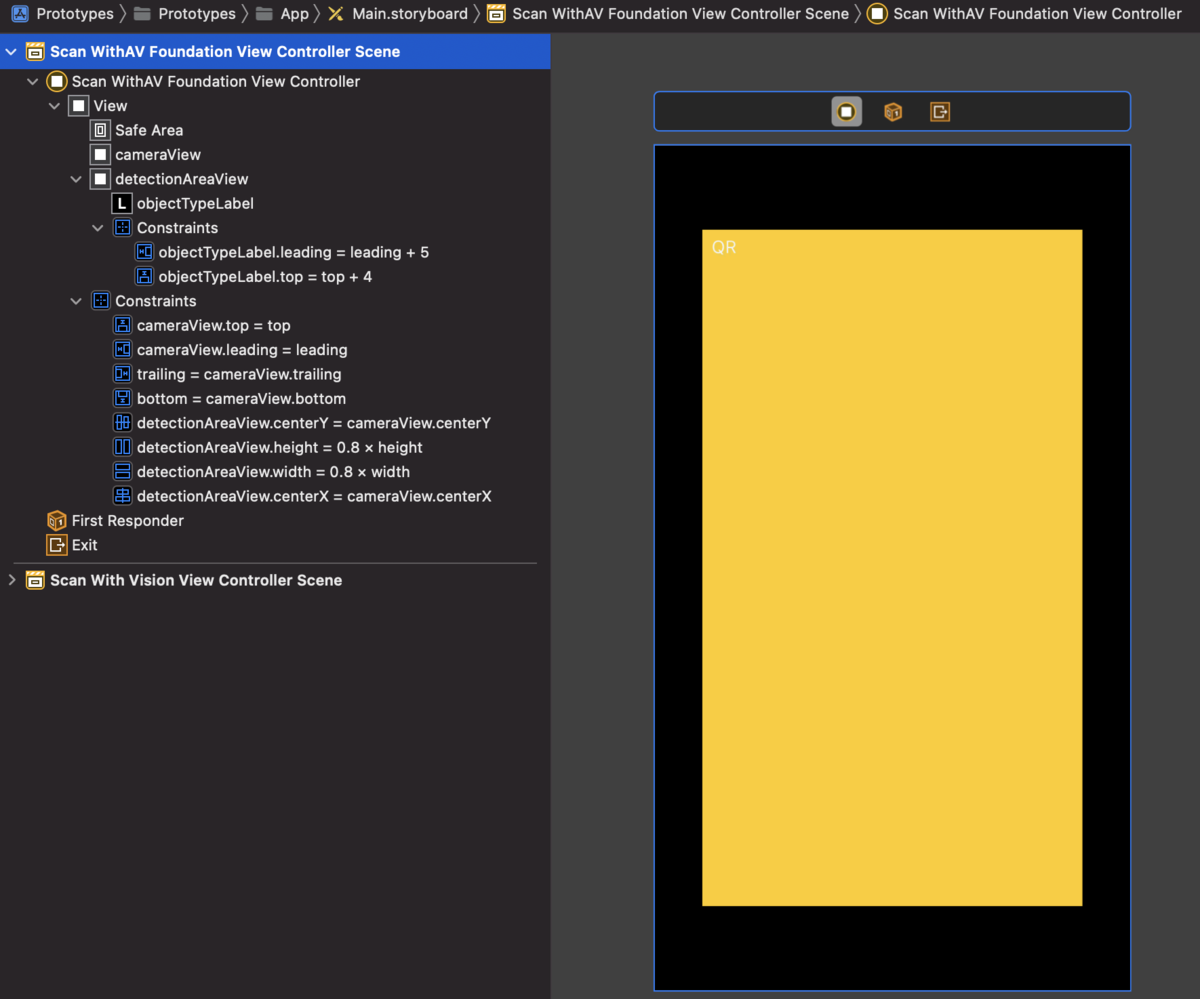Select detectionAreaView.height = 0.8 × height constraint
1200x999 pixels.
click(275, 448)
